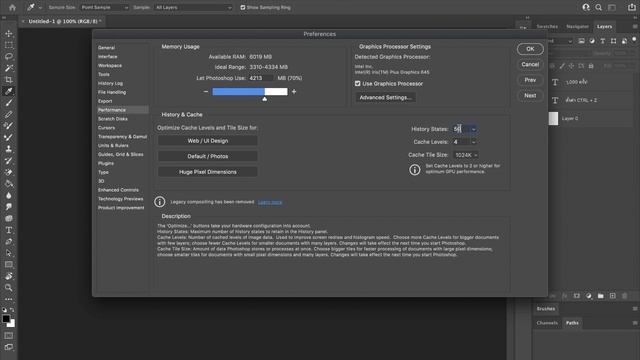Screen dimensions: 640x360
Task: Select the Zoom magnifier tool
Action: [x=9, y=288]
